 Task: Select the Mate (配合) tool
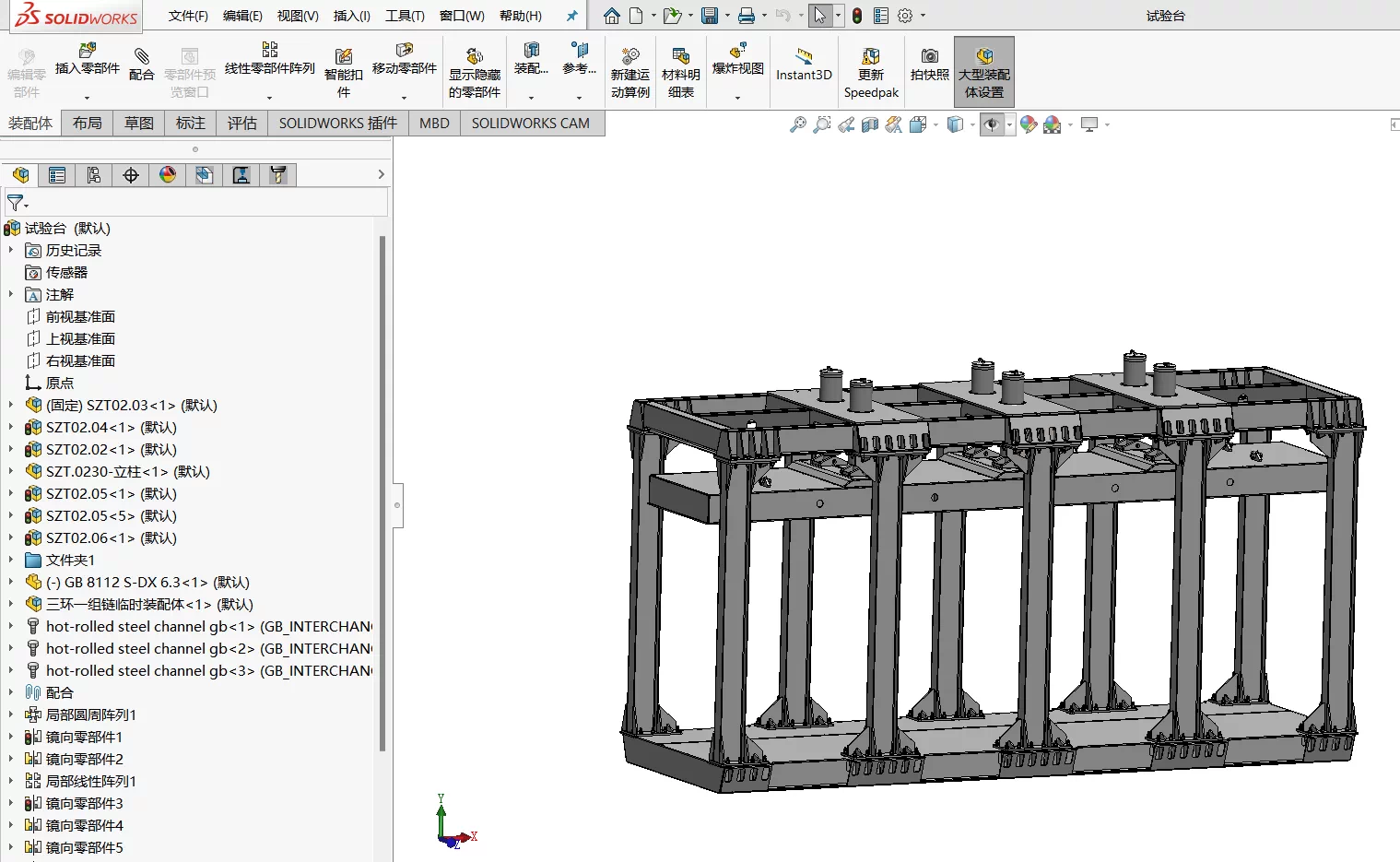tap(141, 64)
